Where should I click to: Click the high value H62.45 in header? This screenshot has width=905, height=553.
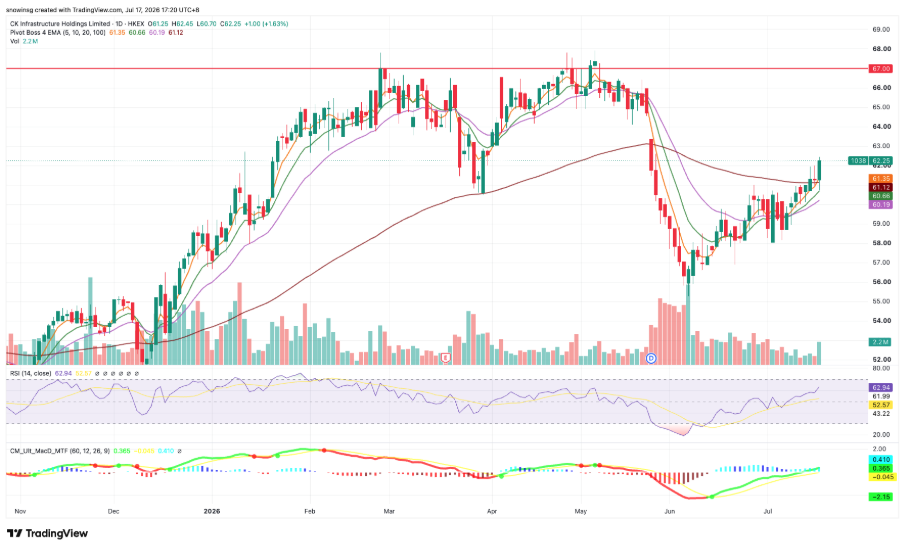coord(182,24)
